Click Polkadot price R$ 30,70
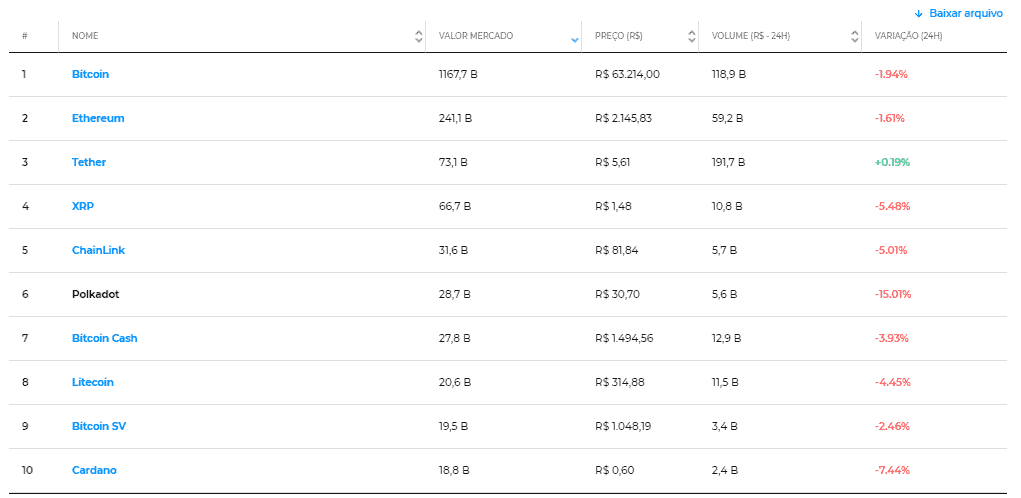Viewport: 1021px width, 498px height. click(x=617, y=294)
